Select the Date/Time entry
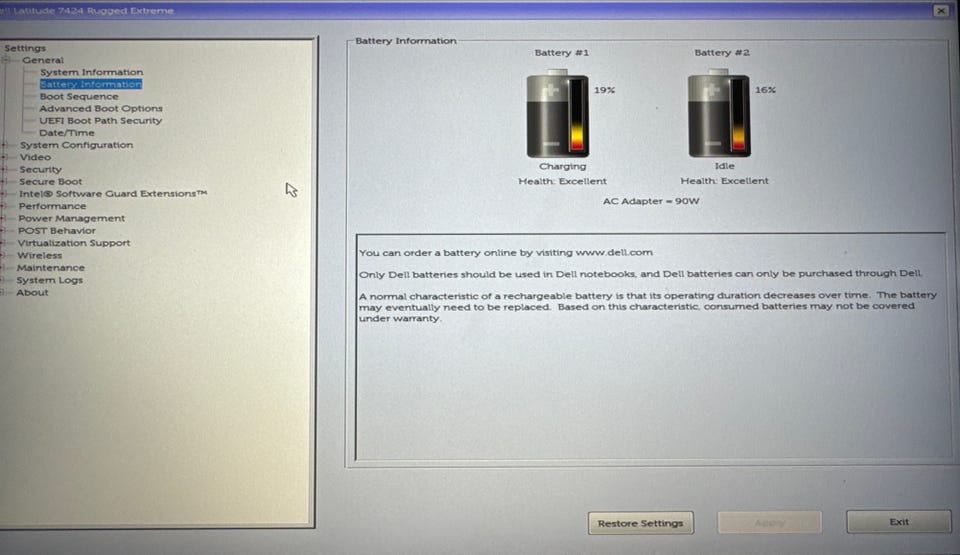Screen dimensions: 960x555 (x=67, y=133)
